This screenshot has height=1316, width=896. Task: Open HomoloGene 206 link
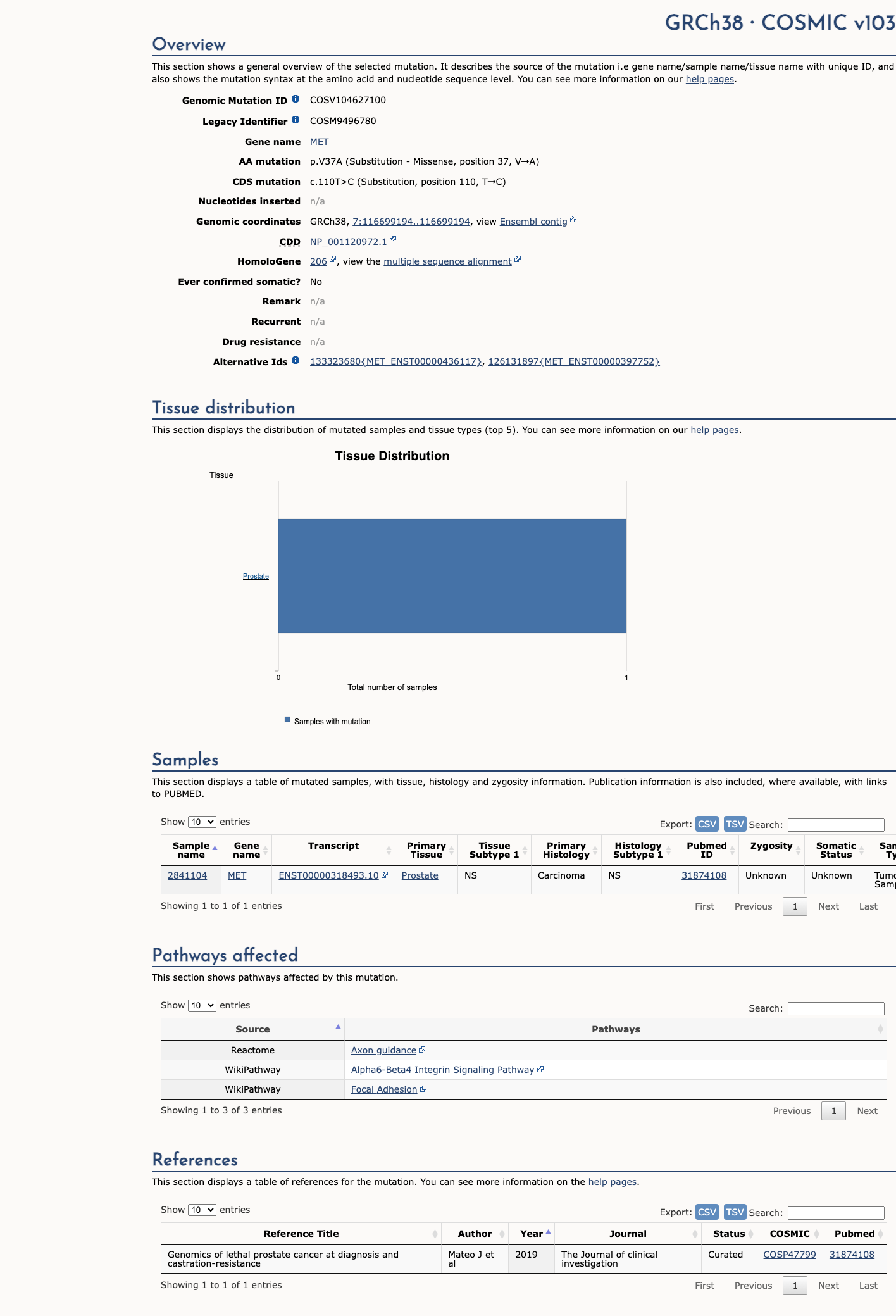tap(318, 261)
